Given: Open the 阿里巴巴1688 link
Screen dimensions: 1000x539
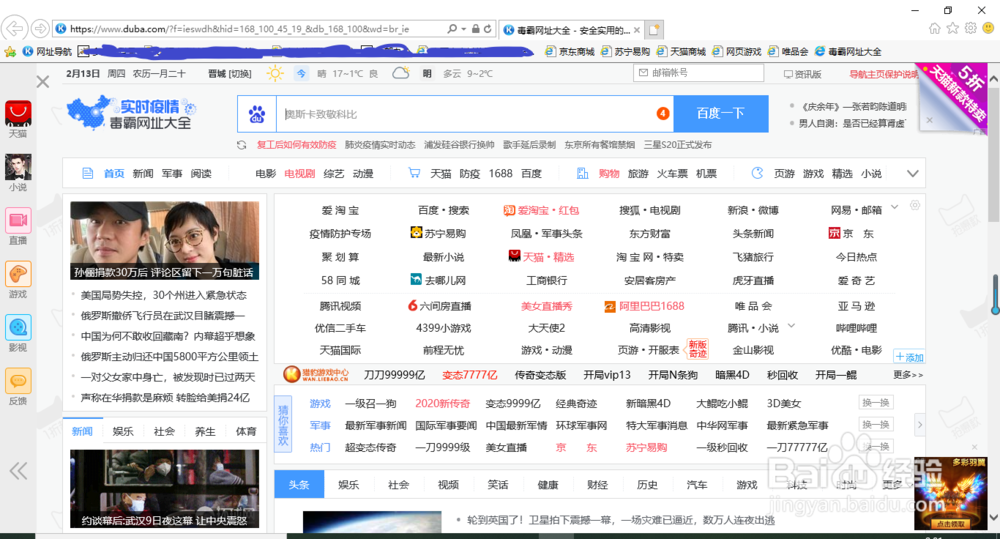Looking at the screenshot, I should (x=644, y=306).
